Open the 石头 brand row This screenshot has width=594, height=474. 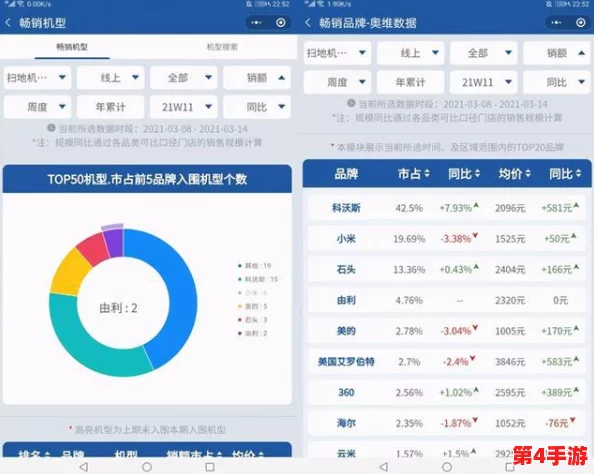(x=447, y=269)
